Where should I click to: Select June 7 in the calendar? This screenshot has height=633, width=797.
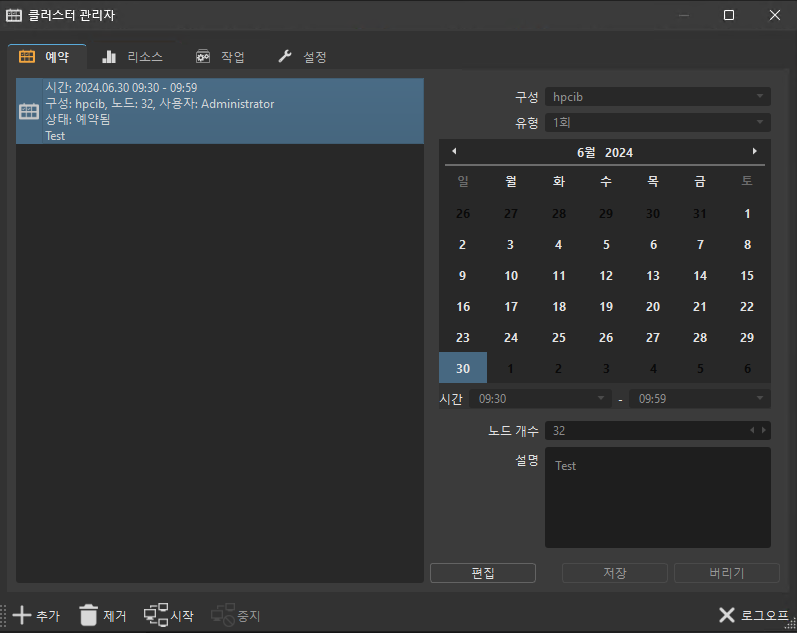click(700, 245)
